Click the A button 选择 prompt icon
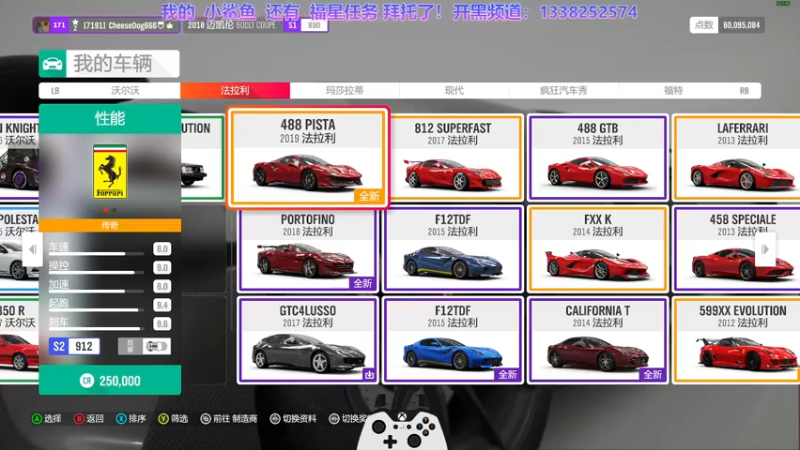The image size is (800, 450). (x=37, y=419)
